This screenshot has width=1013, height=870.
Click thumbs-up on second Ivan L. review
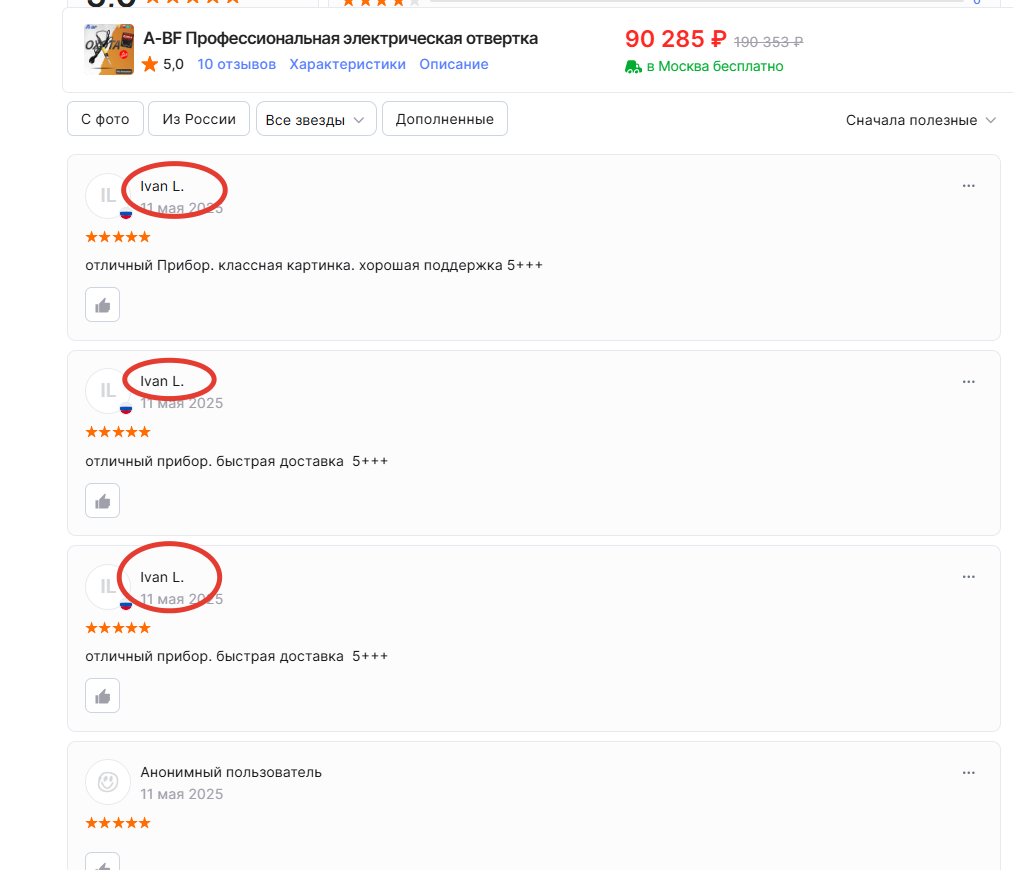click(102, 501)
